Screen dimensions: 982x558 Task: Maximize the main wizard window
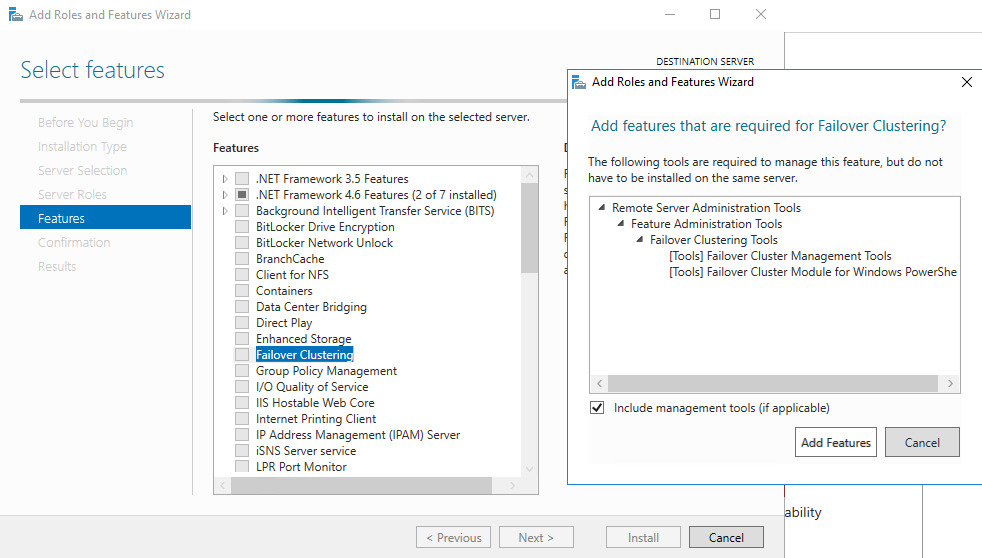[715, 14]
